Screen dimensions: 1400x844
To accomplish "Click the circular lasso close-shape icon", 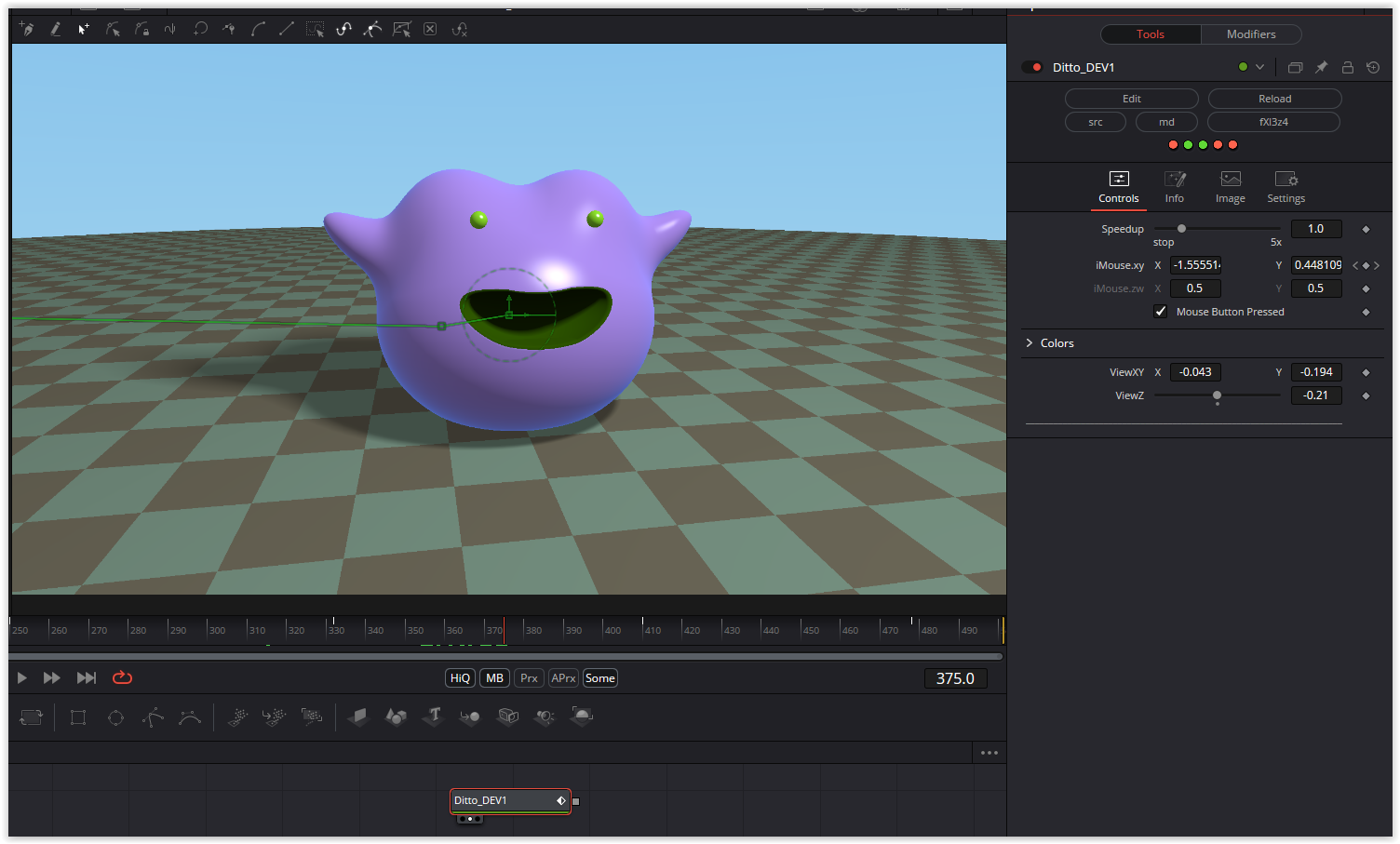I will (x=200, y=30).
